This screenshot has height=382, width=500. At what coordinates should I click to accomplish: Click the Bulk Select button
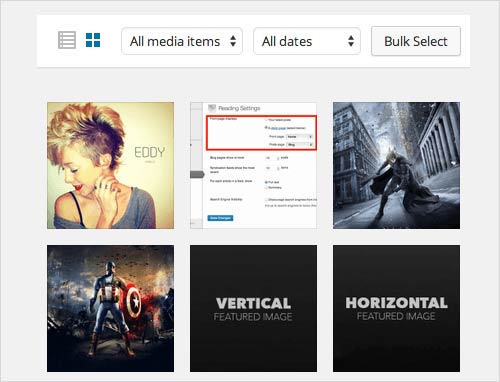click(x=416, y=41)
